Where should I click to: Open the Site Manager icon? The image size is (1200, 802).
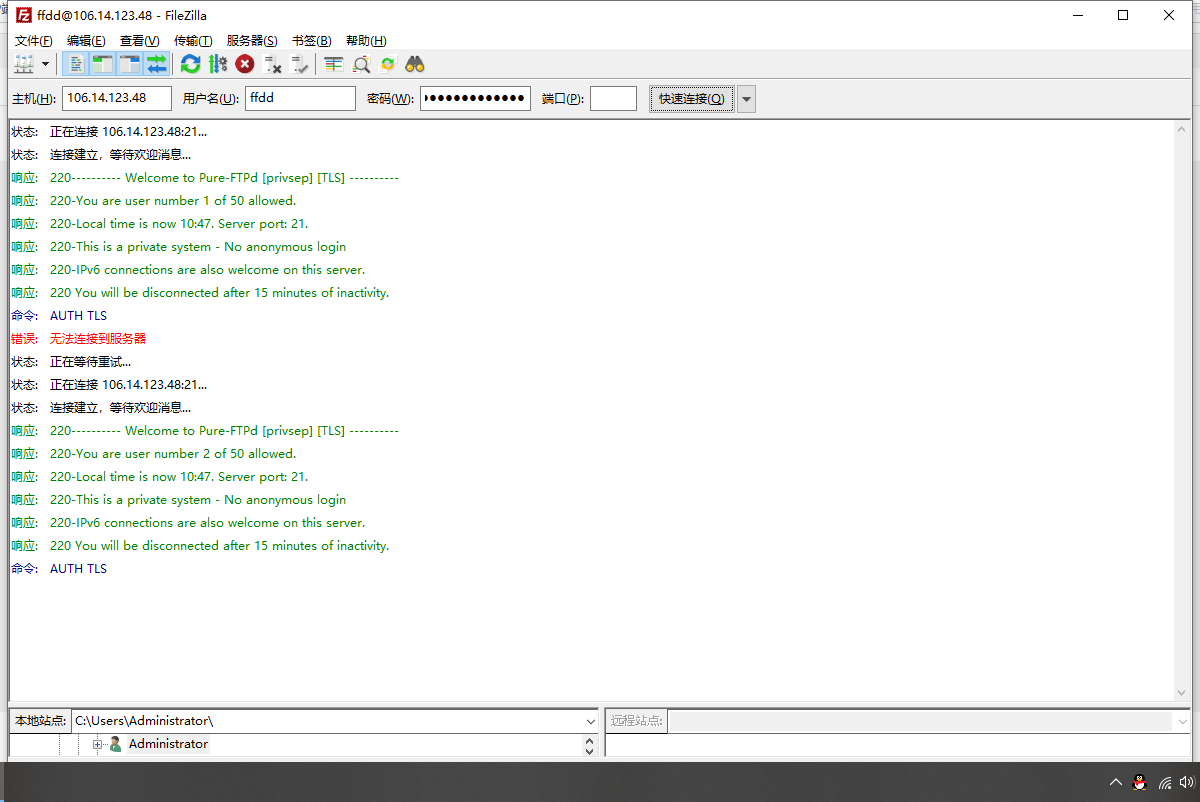[x=24, y=64]
